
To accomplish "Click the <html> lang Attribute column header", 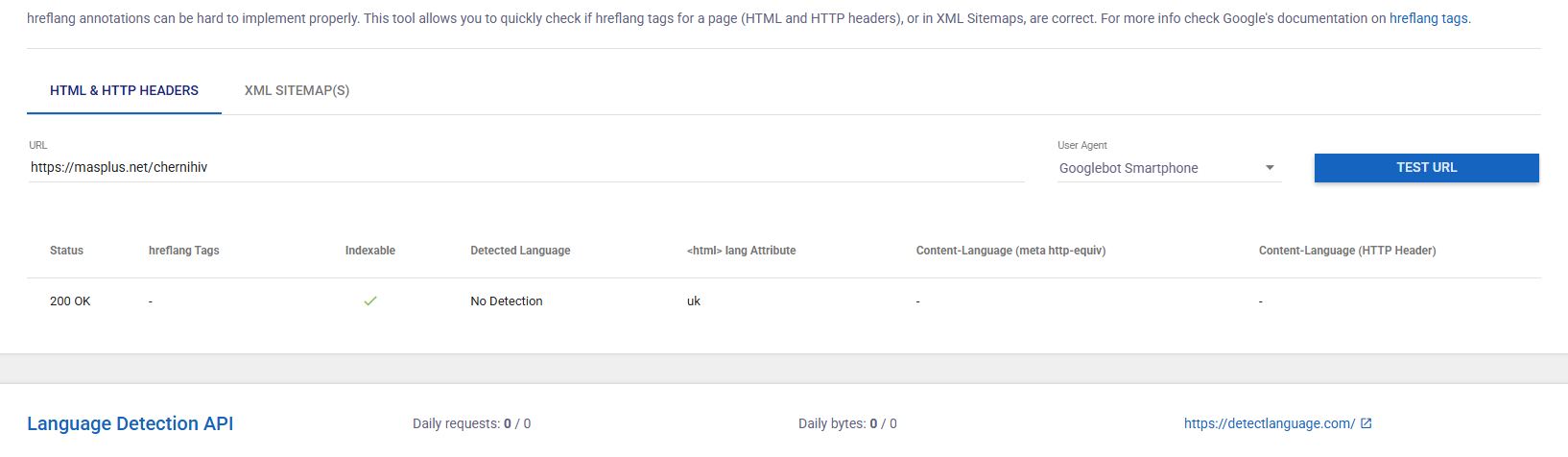I will [741, 251].
